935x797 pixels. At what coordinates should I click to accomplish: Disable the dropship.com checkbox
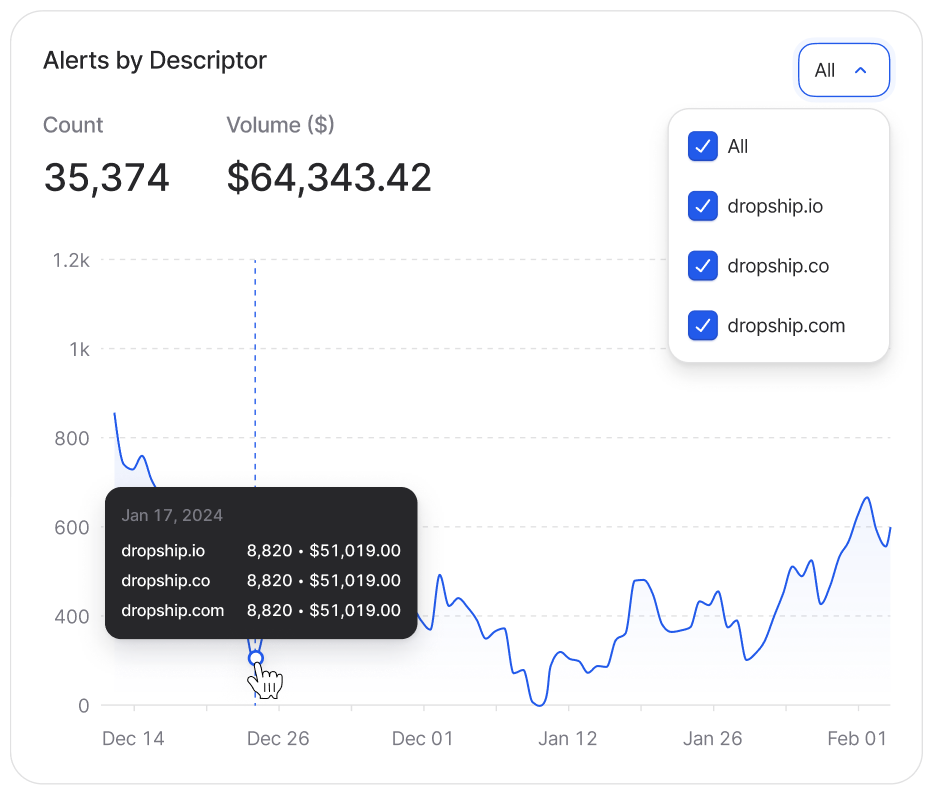click(703, 326)
